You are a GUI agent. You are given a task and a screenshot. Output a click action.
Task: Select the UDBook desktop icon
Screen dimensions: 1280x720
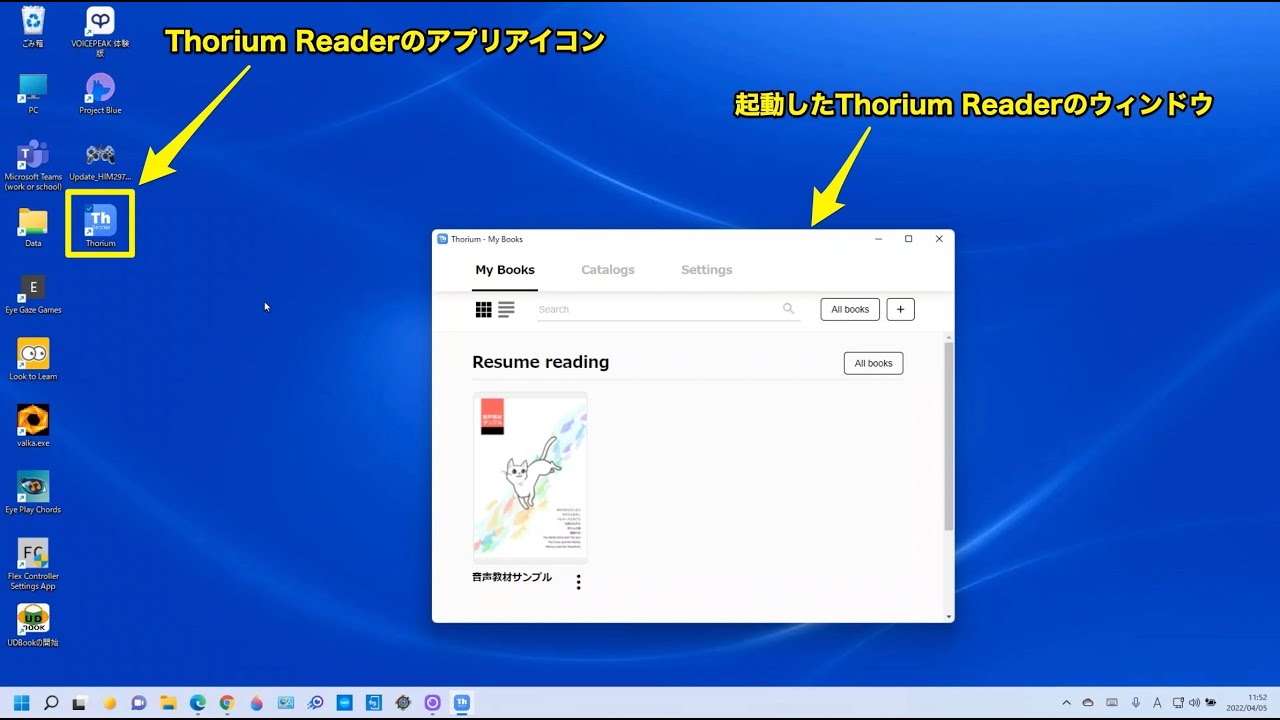coord(33,626)
